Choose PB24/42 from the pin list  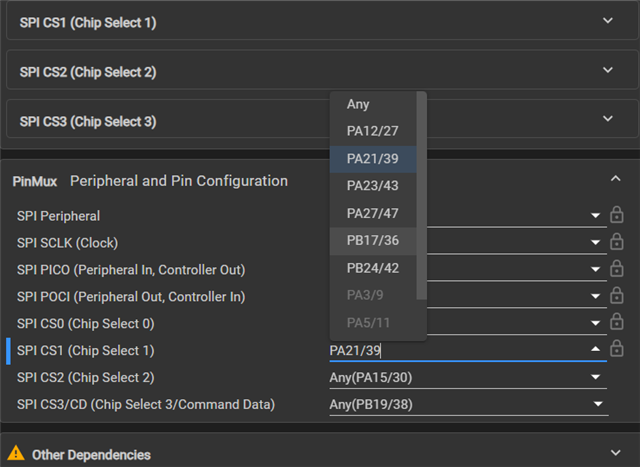373,268
